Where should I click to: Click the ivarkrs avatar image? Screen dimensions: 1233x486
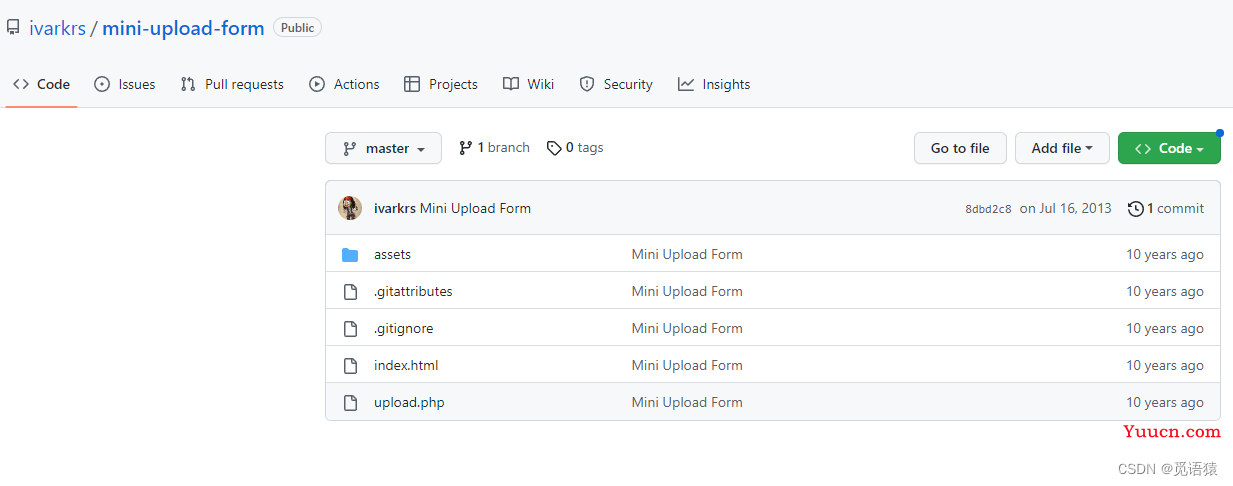click(350, 208)
